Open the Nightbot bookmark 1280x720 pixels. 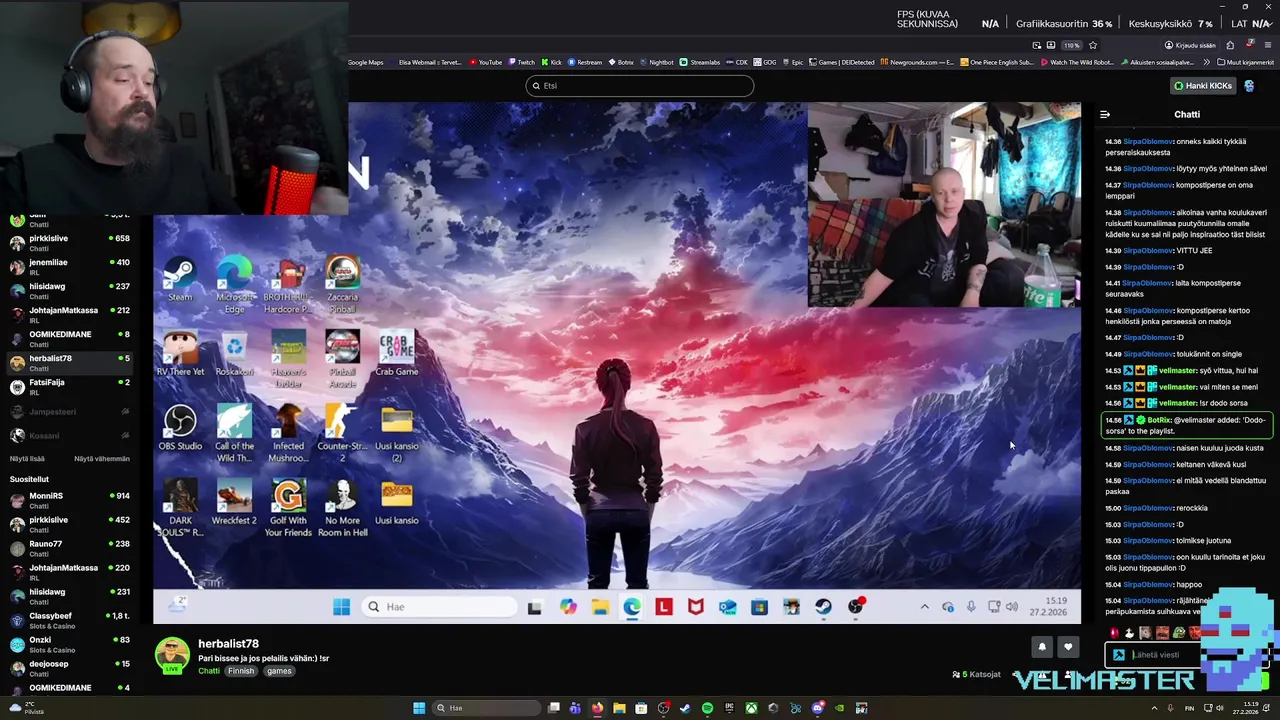point(657,62)
